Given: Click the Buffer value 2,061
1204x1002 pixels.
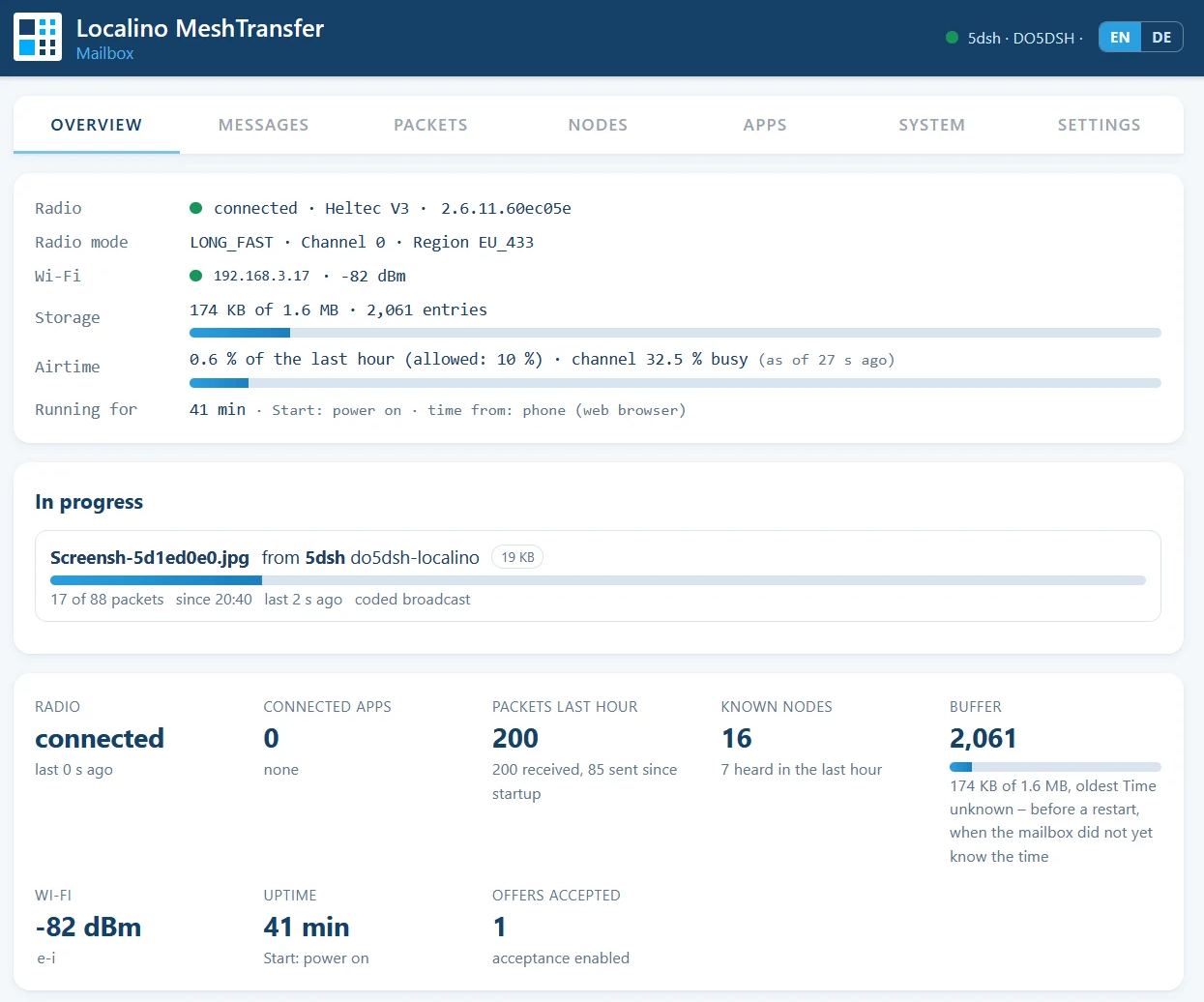Looking at the screenshot, I should click(x=984, y=739).
